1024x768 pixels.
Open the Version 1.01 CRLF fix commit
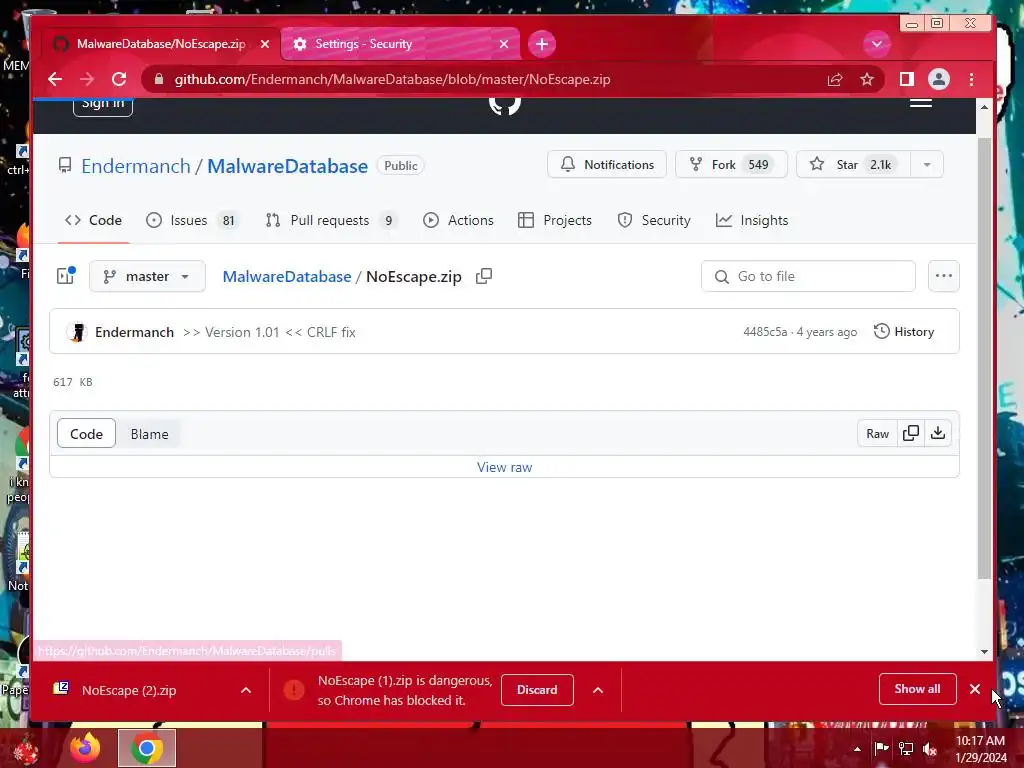(269, 332)
